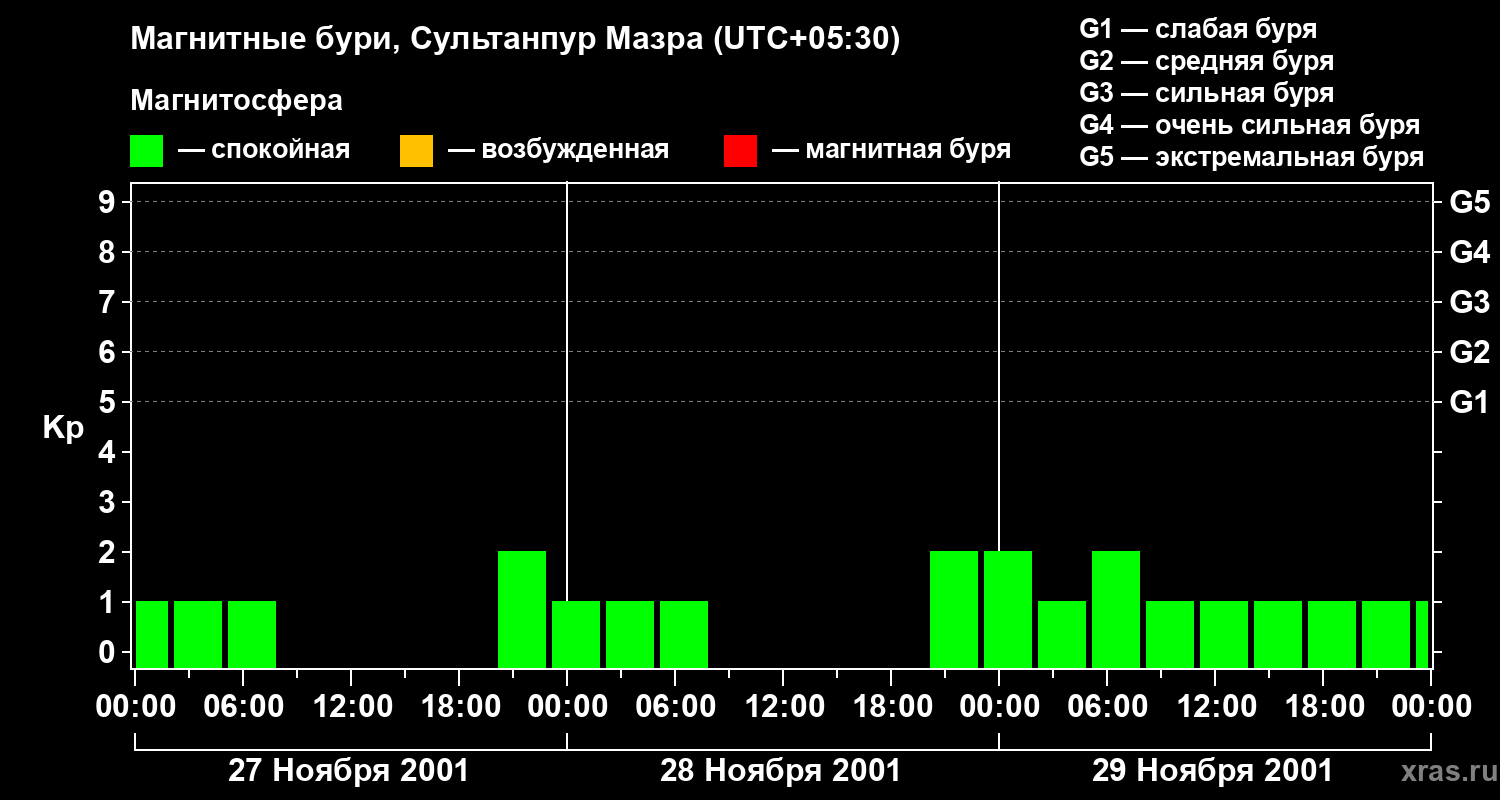Select the 'G3 — сильная буря' legend line
This screenshot has width=1500, height=800.
(1207, 93)
